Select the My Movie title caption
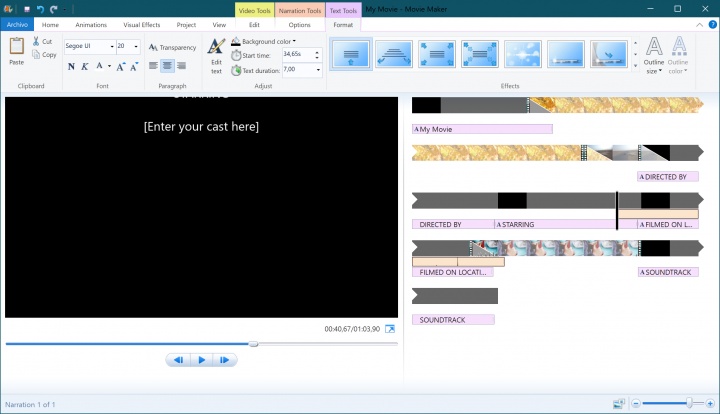This screenshot has width=720, height=414. [x=482, y=129]
